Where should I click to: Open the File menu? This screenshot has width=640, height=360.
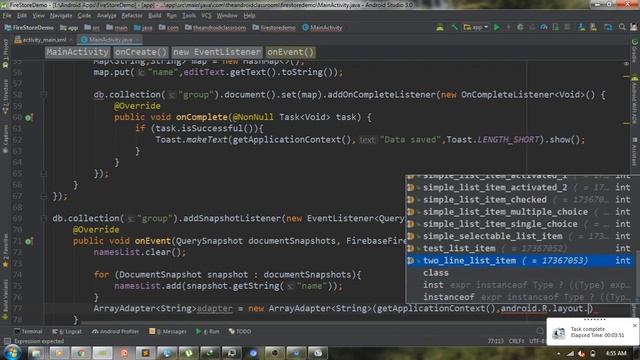pyautogui.click(x=7, y=16)
